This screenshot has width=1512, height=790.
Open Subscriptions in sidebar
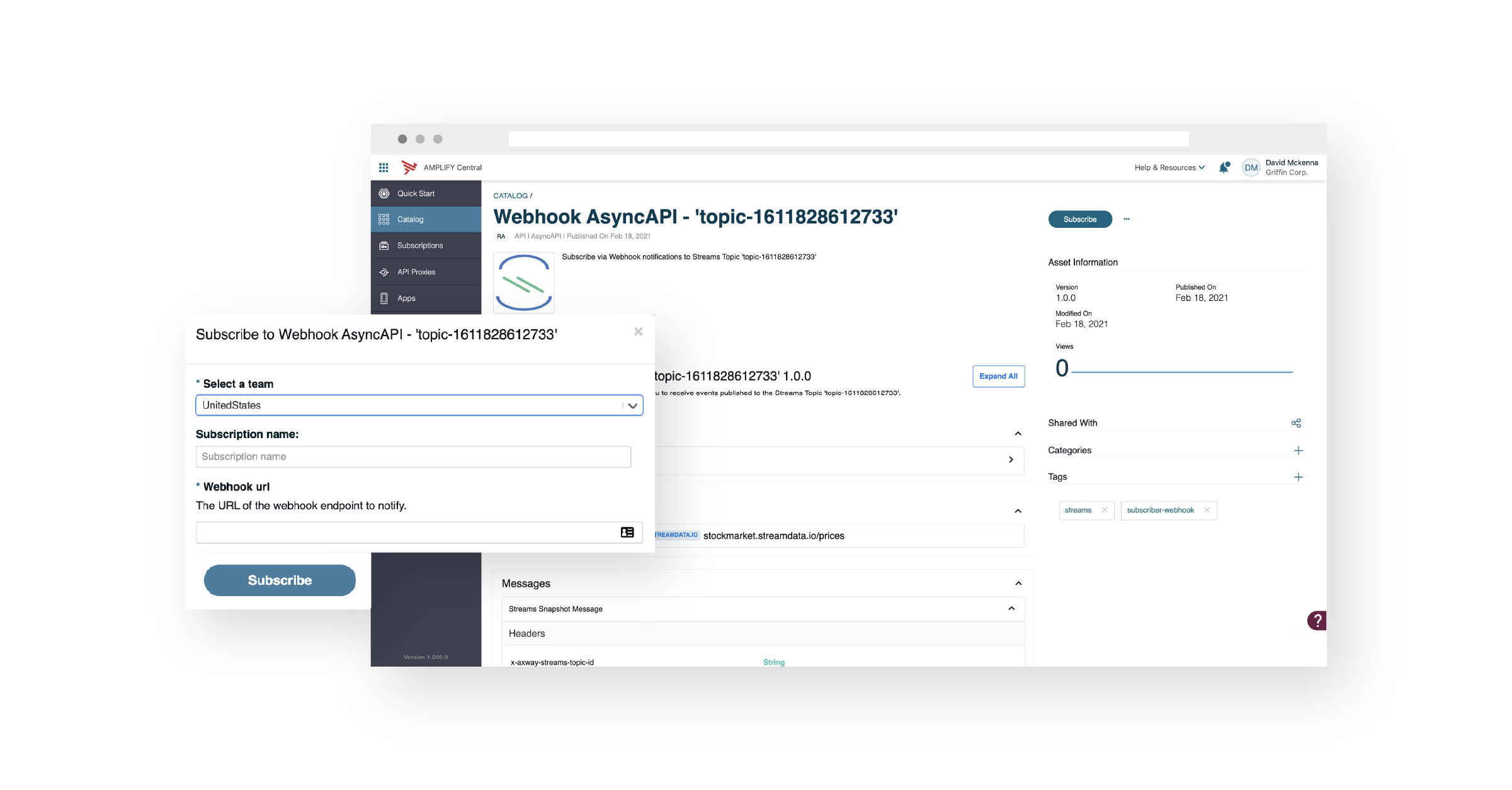tap(426, 245)
